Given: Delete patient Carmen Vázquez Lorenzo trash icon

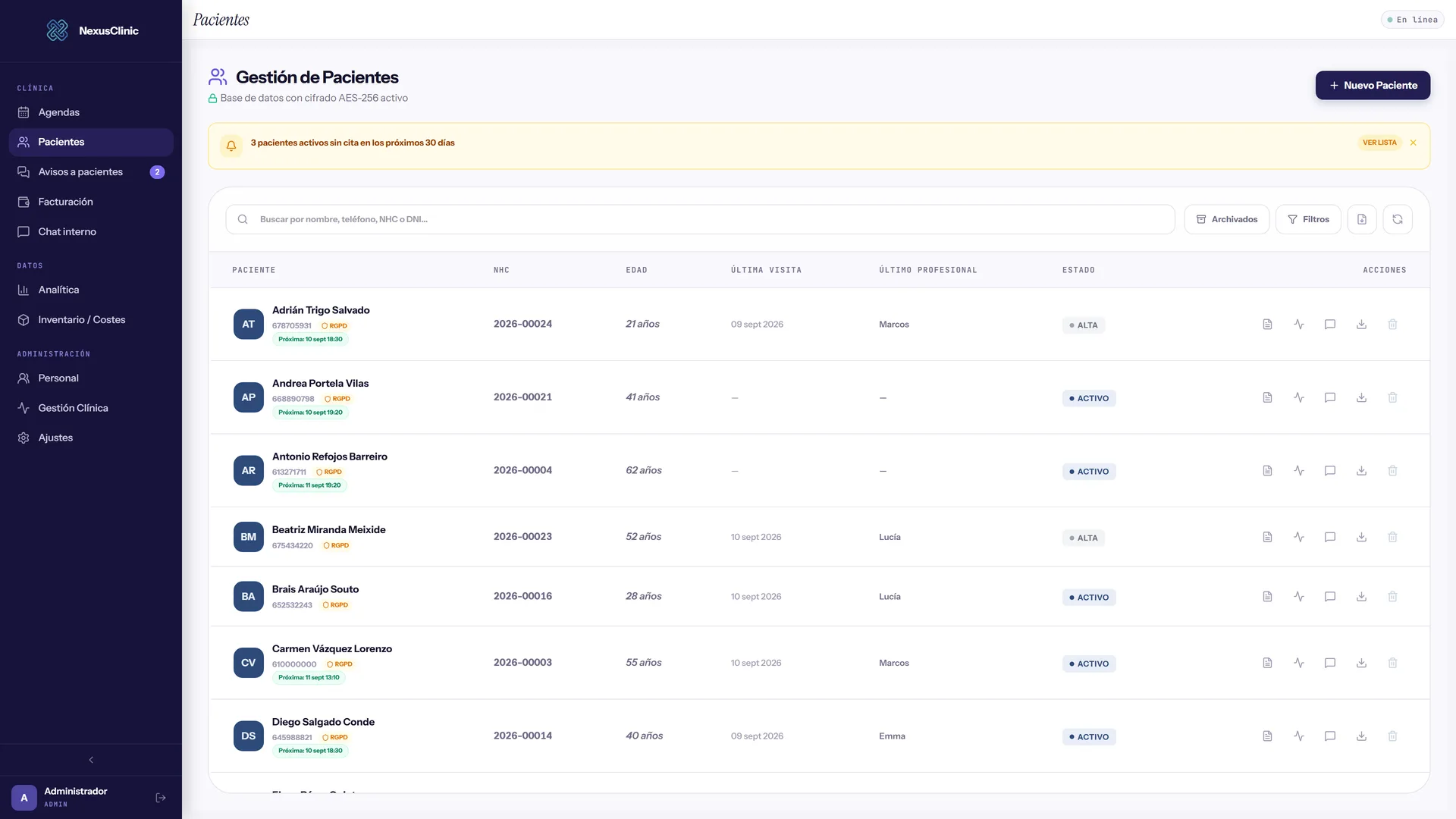Looking at the screenshot, I should [x=1392, y=663].
